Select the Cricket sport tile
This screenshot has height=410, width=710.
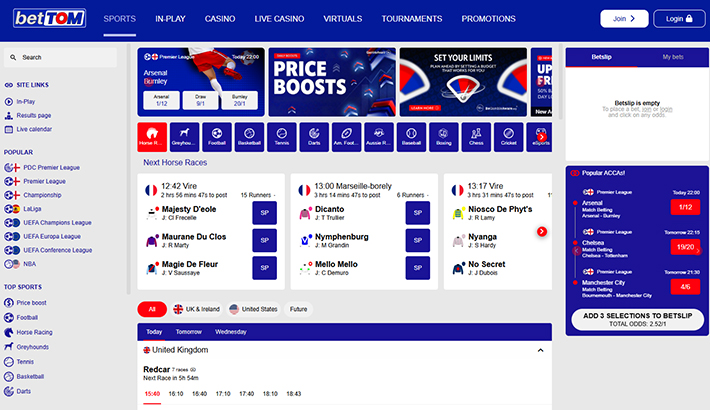click(509, 137)
